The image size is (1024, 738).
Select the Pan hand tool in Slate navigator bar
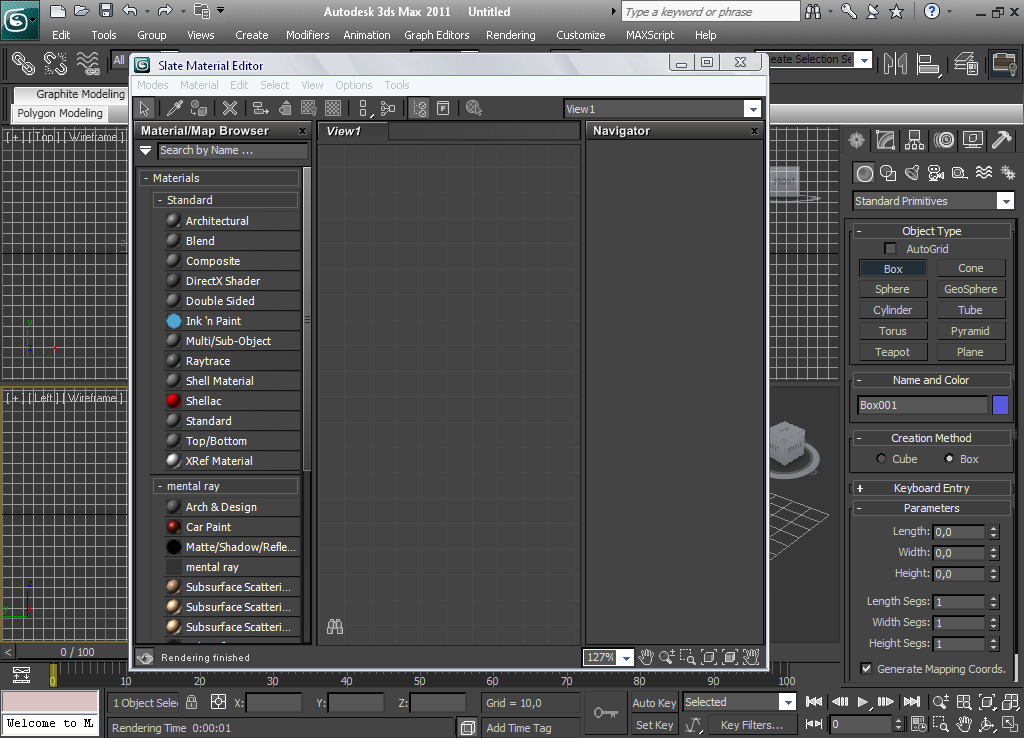[x=646, y=657]
